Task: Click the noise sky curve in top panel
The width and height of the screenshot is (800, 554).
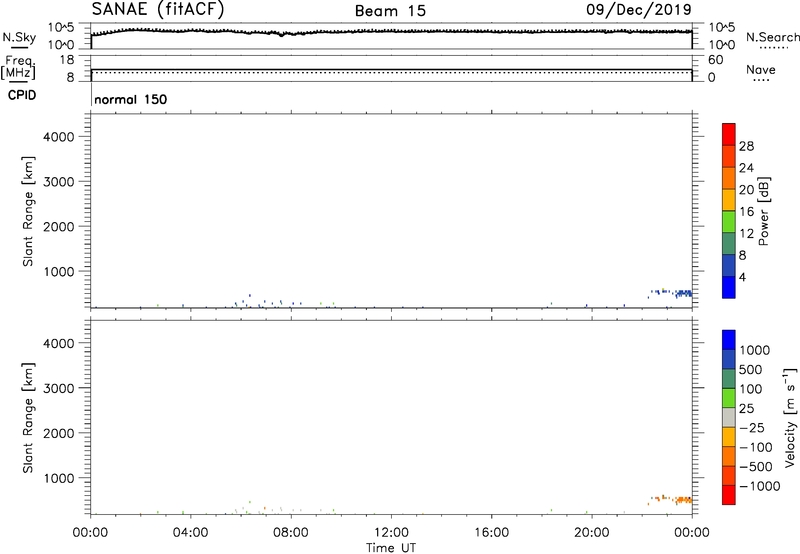Action: point(391,32)
